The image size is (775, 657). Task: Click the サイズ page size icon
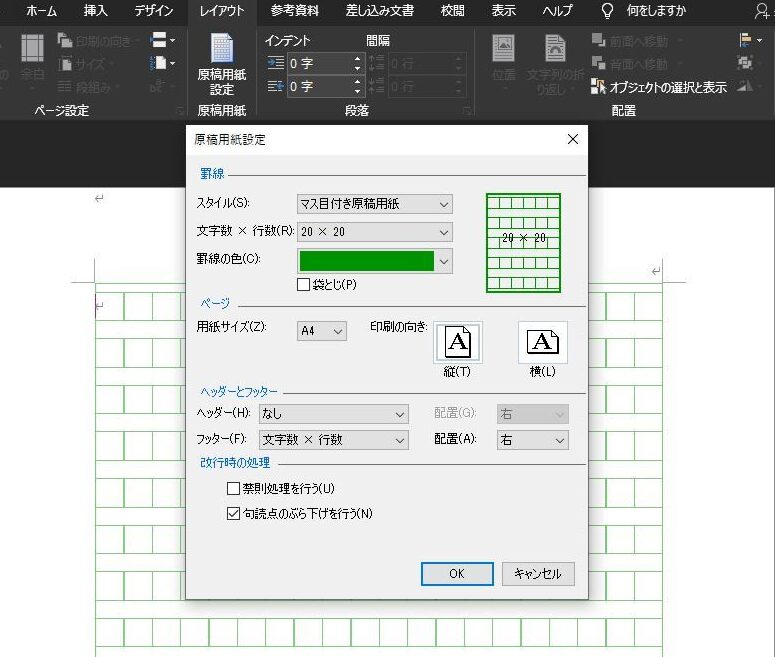(65, 64)
